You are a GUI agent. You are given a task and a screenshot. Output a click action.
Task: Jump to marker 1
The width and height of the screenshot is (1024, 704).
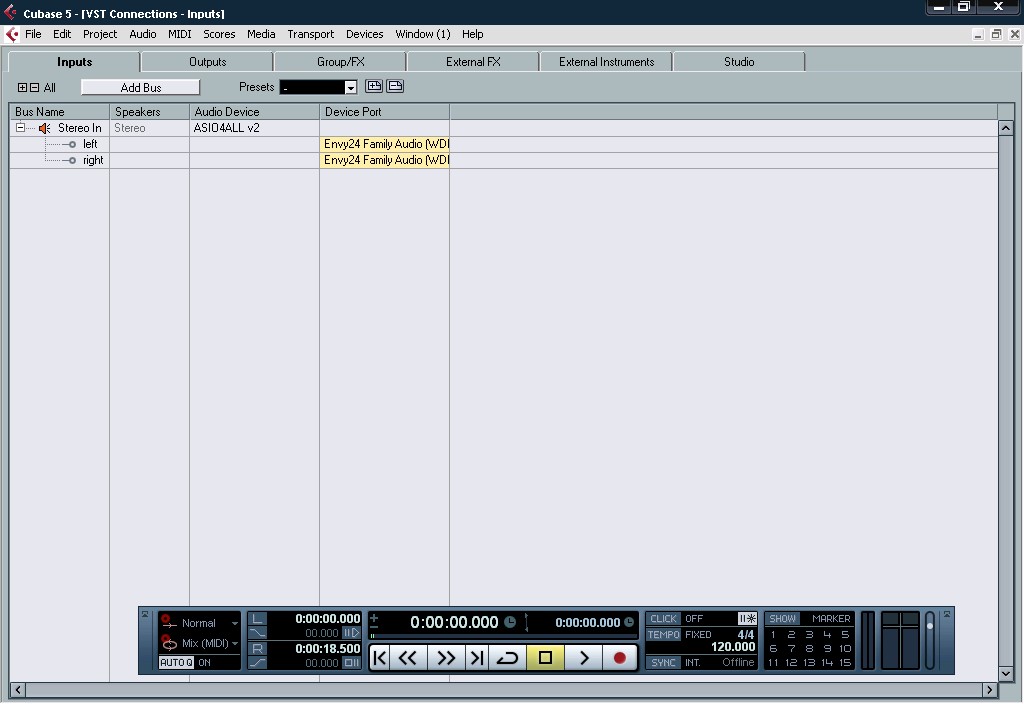(x=773, y=634)
